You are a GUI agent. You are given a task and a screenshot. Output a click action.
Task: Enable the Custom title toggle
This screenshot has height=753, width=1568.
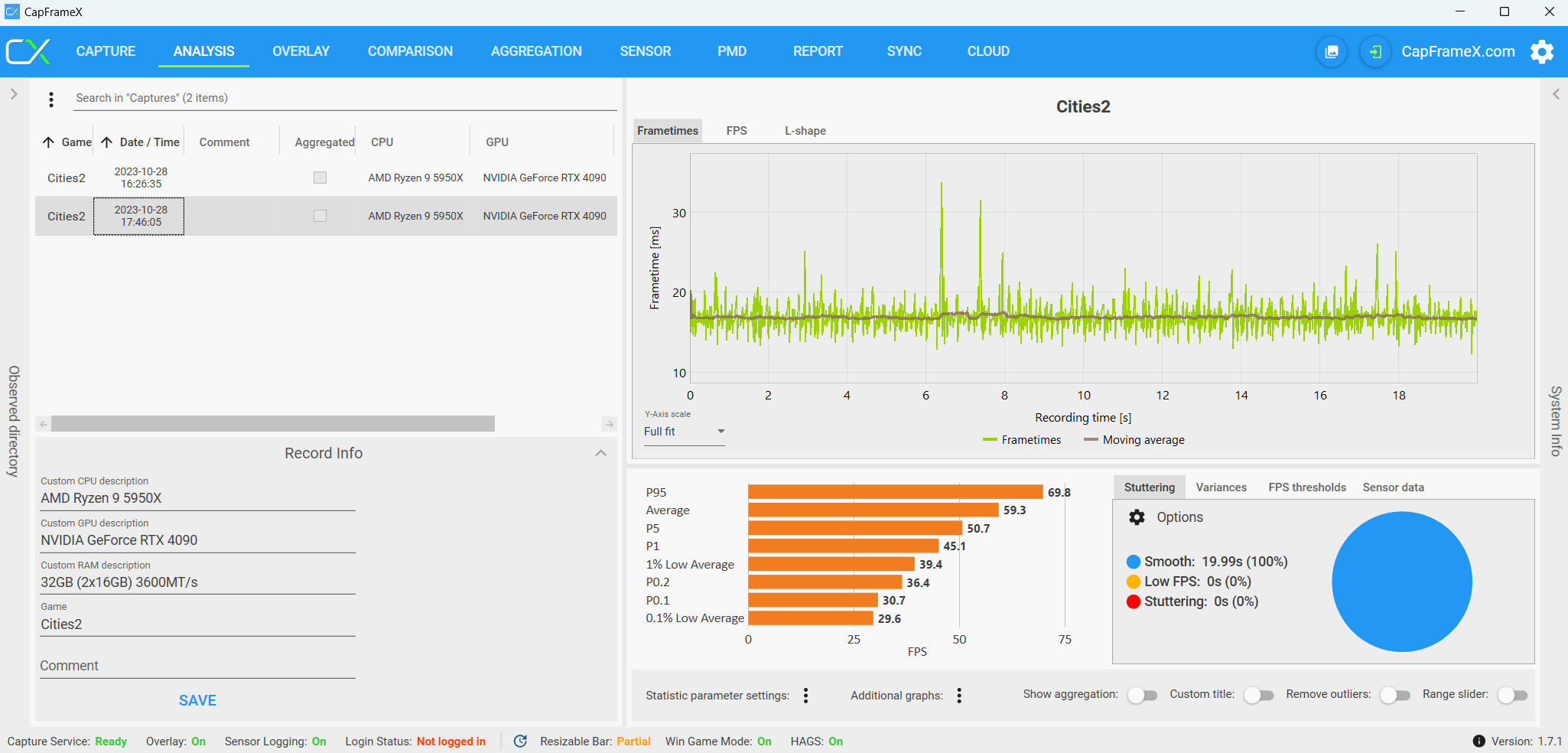pos(1258,695)
